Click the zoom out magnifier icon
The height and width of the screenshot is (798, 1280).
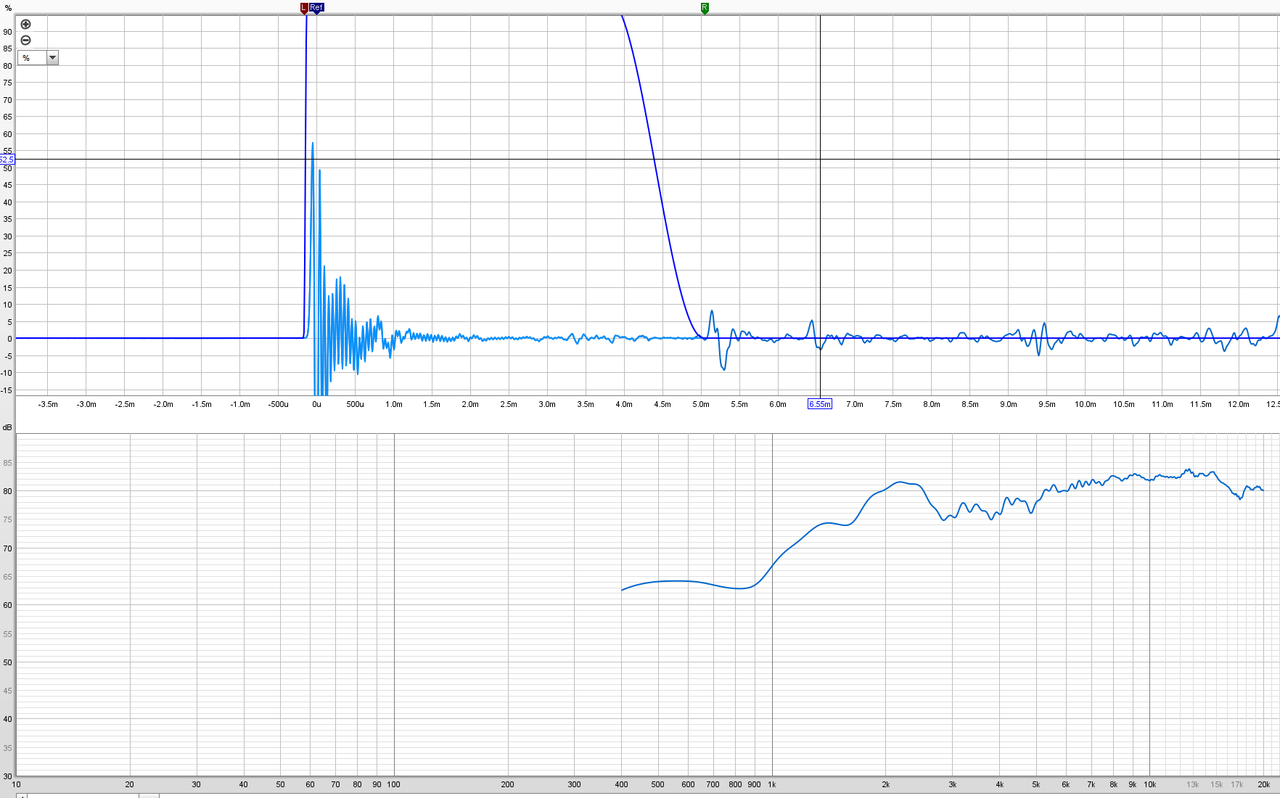coord(26,40)
